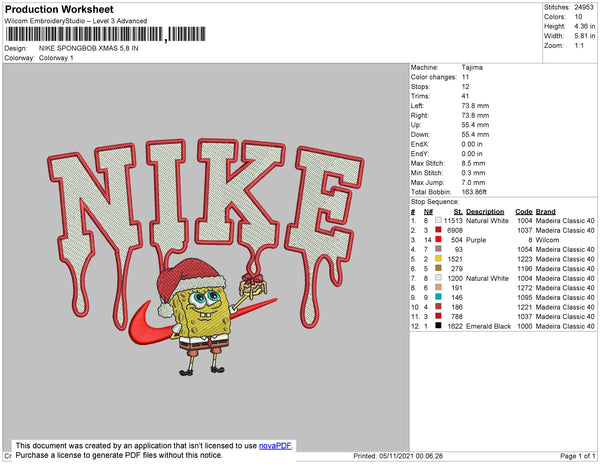Click the Zoom value '1:1'
The image size is (600, 464).
tap(579, 46)
